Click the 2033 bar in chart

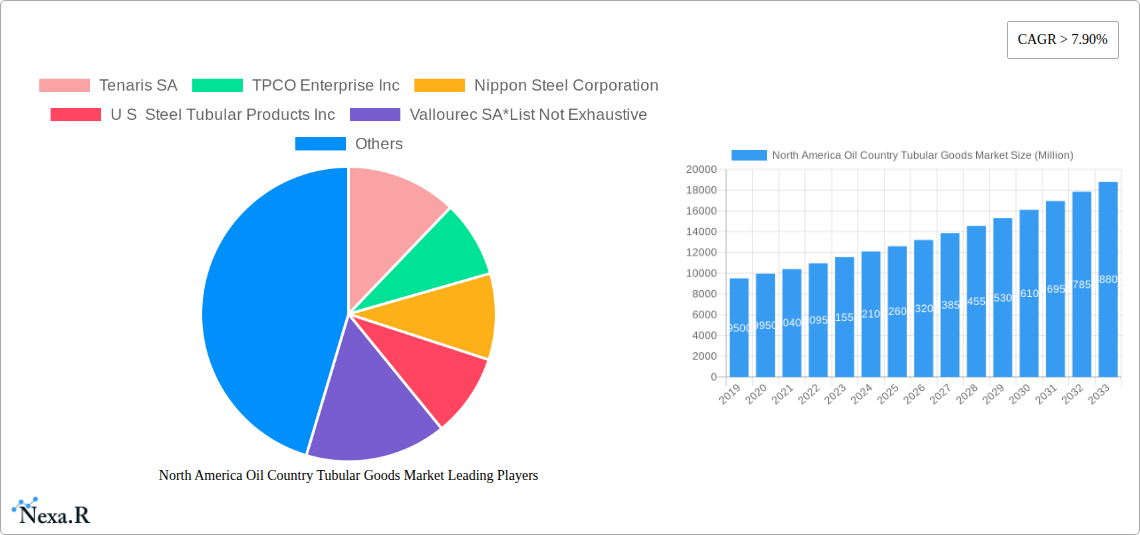1108,280
